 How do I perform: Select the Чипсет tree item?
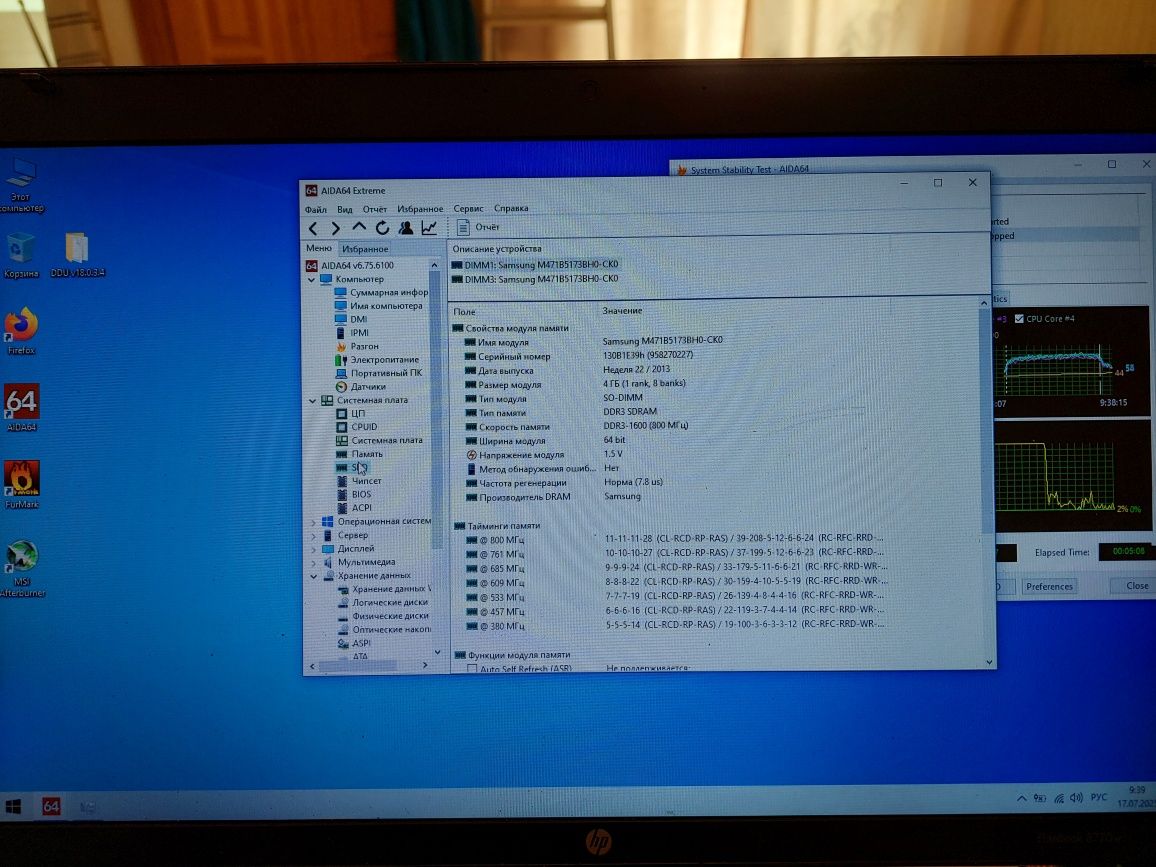360,481
